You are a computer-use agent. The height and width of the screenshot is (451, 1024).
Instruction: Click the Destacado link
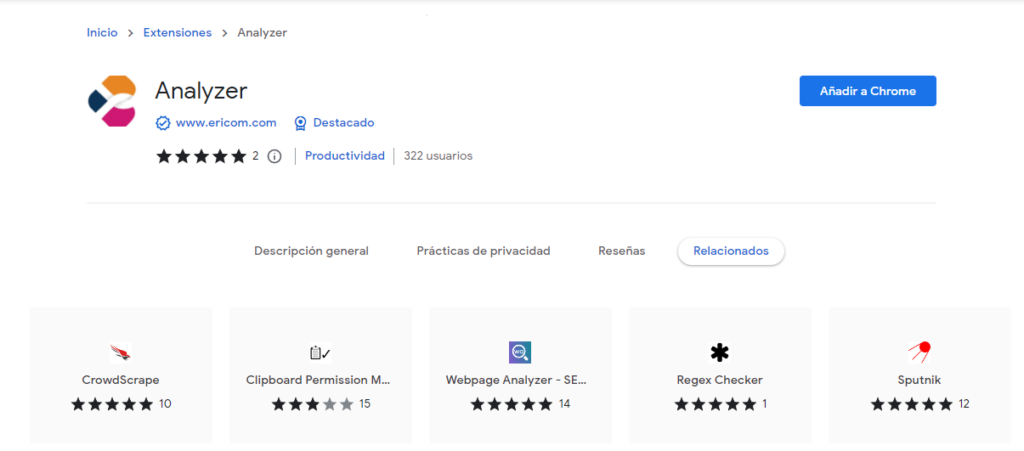pyautogui.click(x=344, y=123)
